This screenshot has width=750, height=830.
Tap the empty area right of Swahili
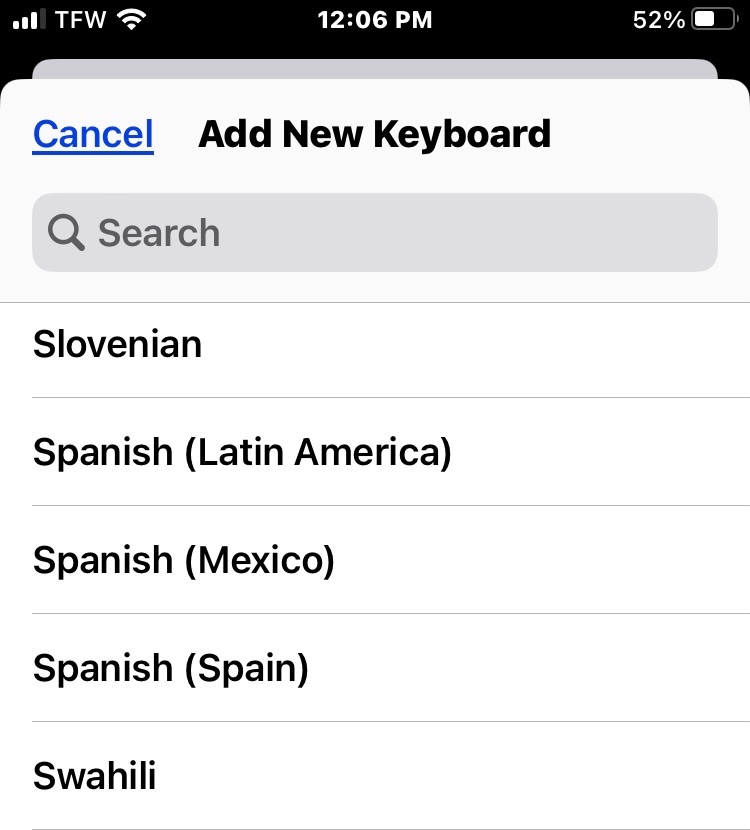click(x=453, y=776)
